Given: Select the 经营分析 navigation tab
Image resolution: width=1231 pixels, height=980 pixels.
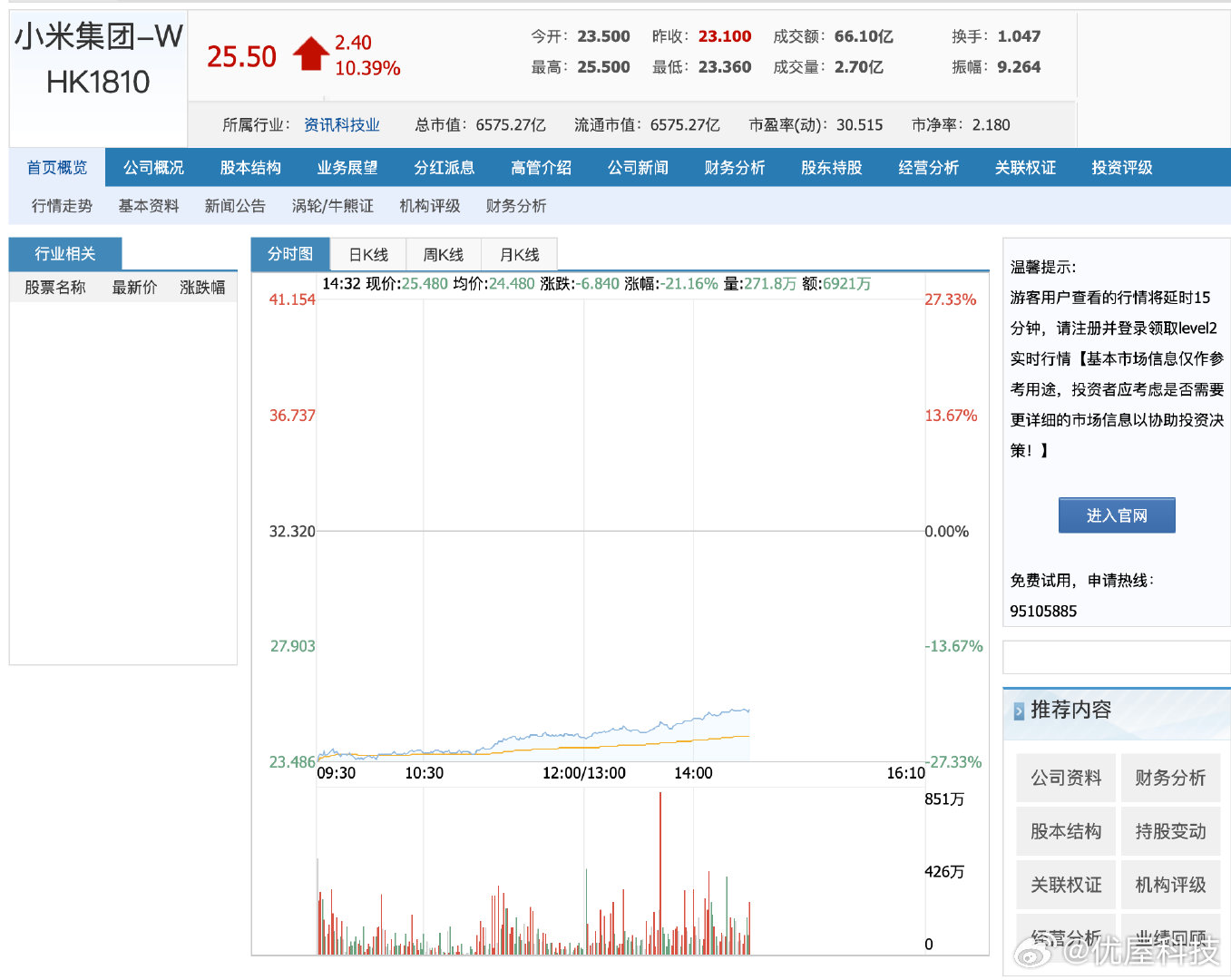Looking at the screenshot, I should (x=929, y=168).
